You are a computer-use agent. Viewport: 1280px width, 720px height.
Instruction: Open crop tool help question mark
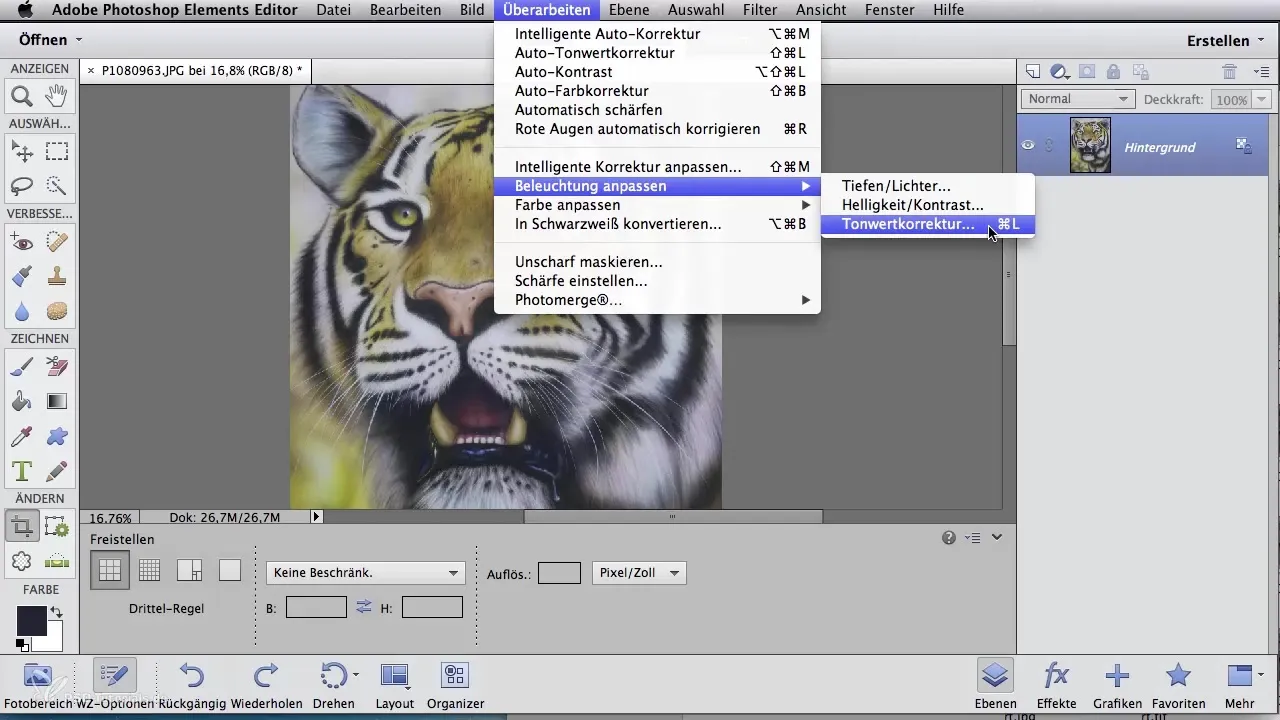tap(949, 538)
